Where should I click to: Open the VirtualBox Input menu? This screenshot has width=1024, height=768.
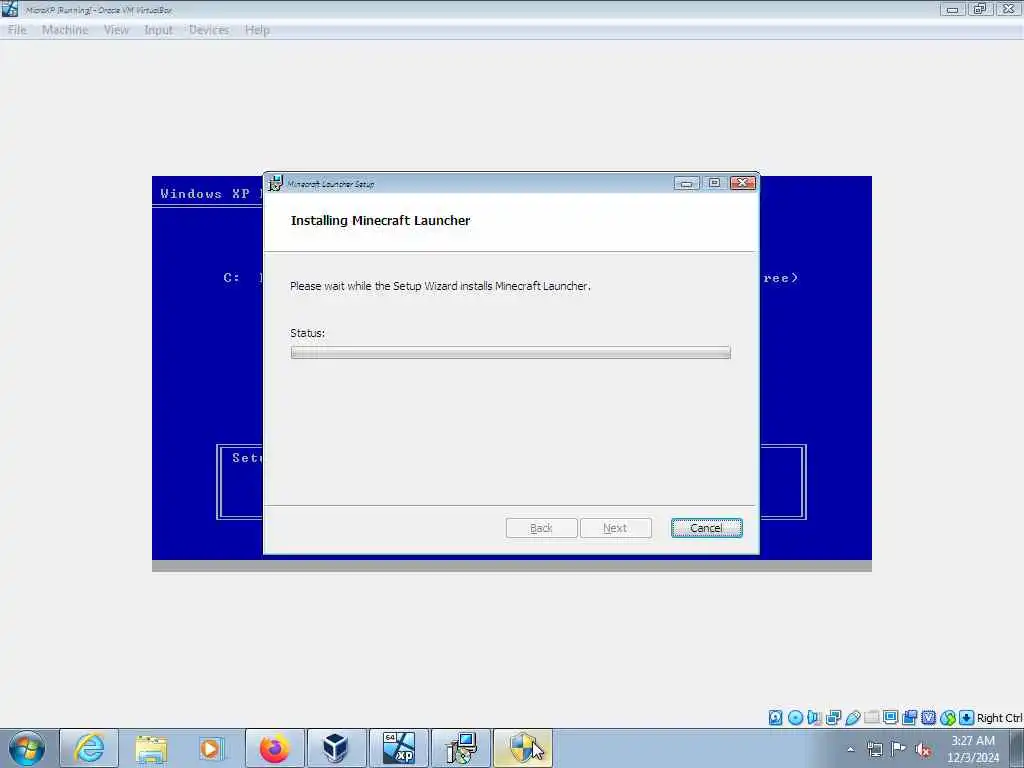click(x=158, y=30)
